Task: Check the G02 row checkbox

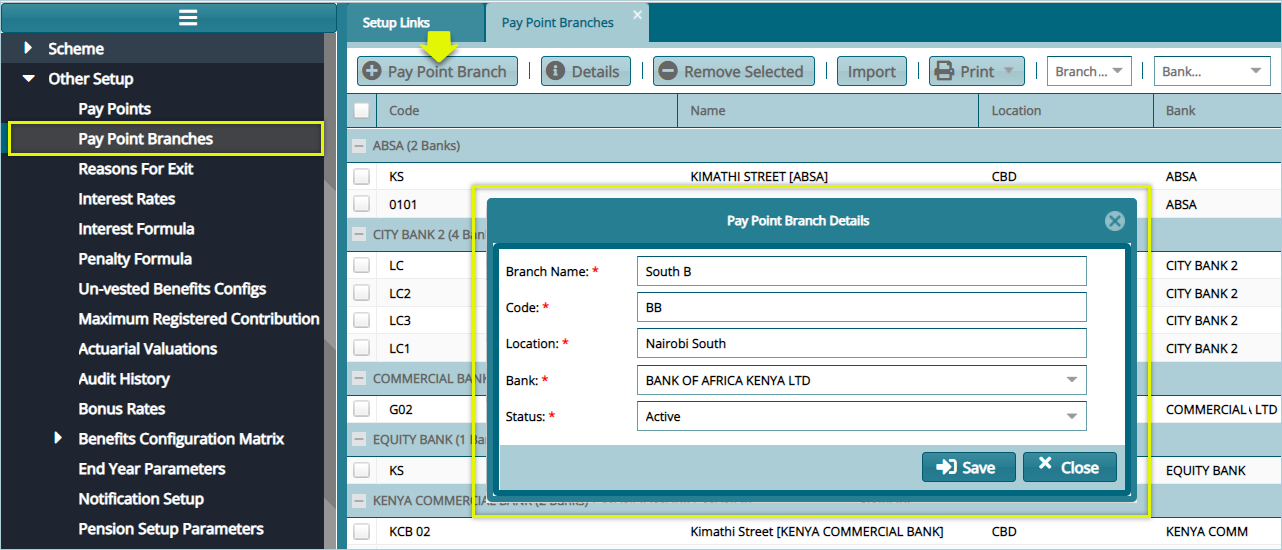Action: tap(361, 409)
